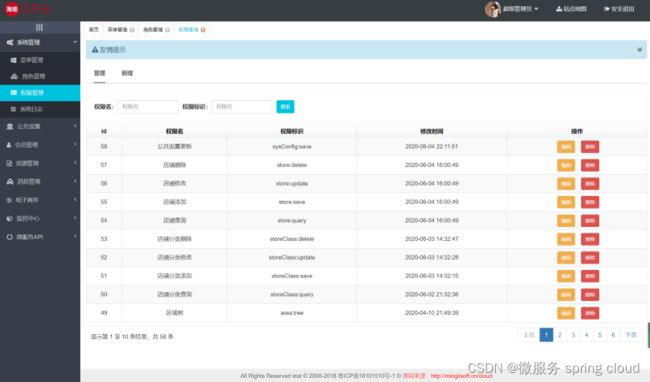Click orange edit button for storeClass:delete row
The width and height of the screenshot is (650, 382).
tap(566, 239)
